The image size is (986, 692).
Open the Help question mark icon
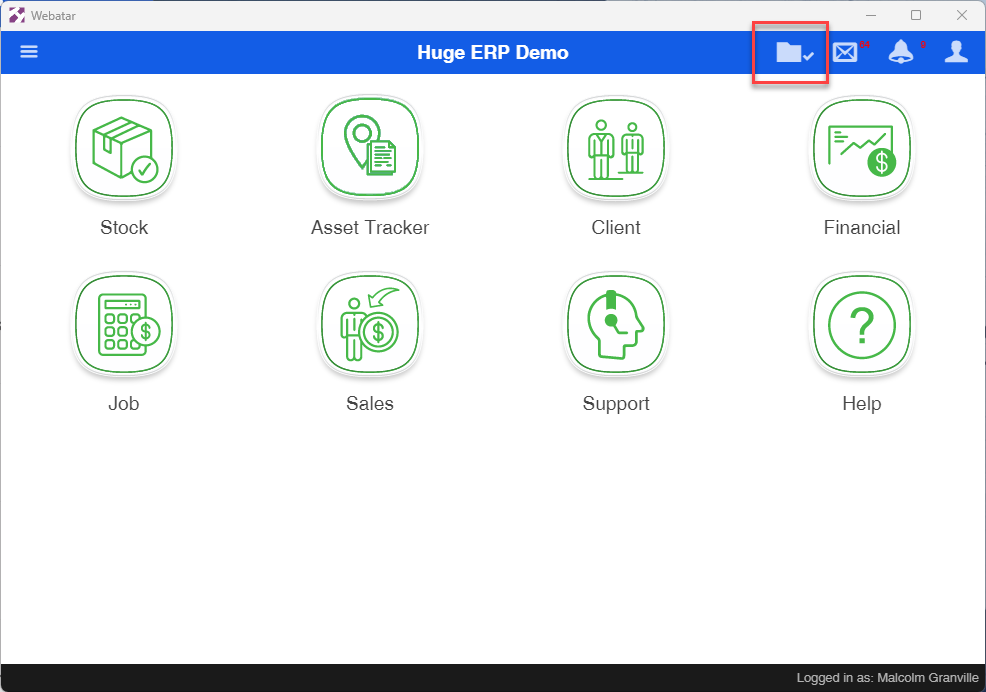(862, 325)
